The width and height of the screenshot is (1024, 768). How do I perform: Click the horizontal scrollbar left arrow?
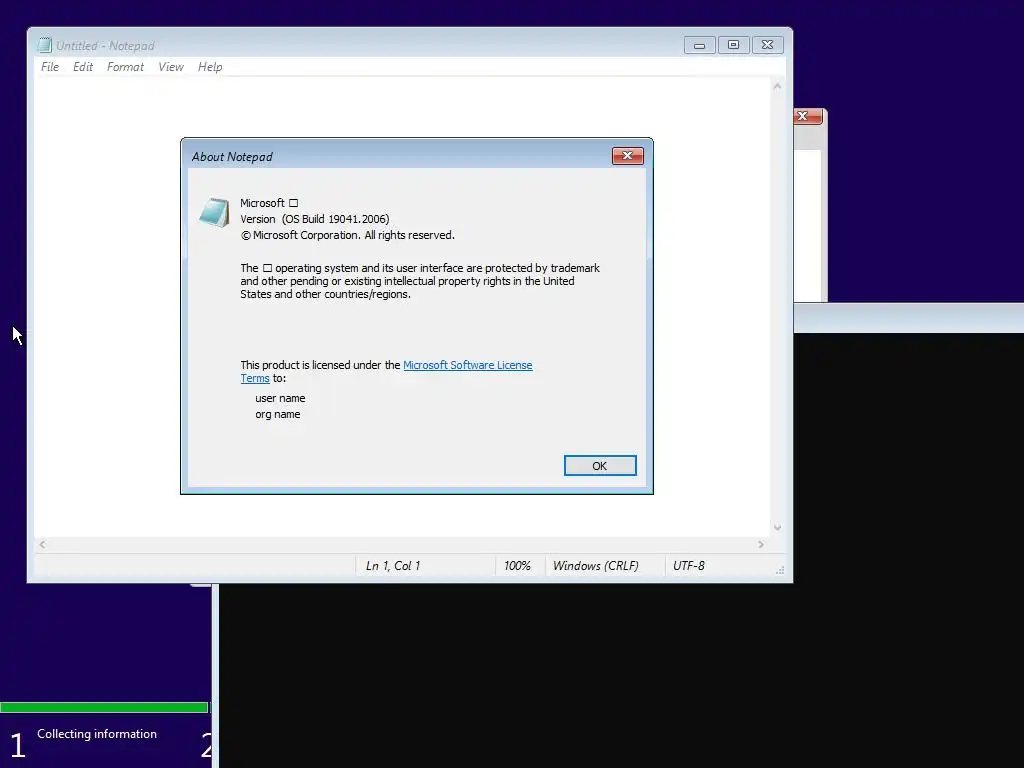click(x=42, y=545)
